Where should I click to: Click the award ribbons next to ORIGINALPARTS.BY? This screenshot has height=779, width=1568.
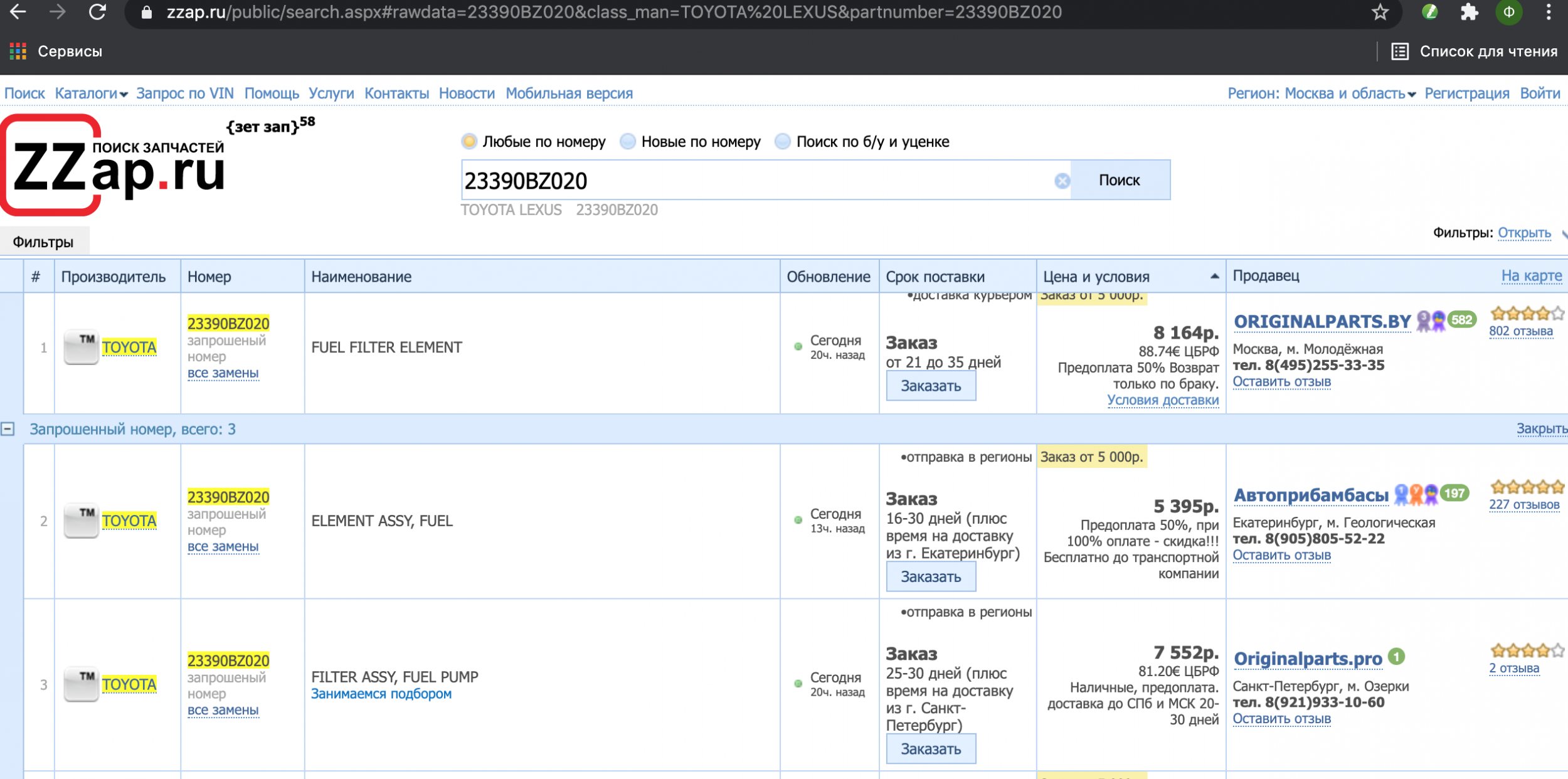click(x=1431, y=321)
